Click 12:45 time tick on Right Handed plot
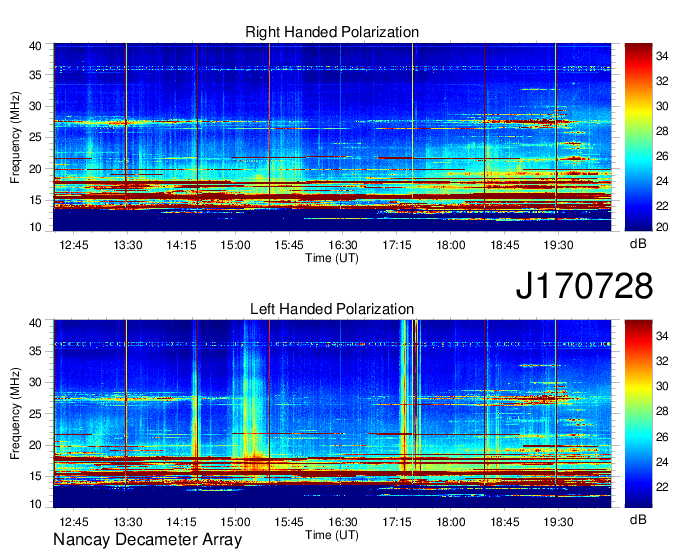Screen dimensions: 680x552 coord(74,245)
